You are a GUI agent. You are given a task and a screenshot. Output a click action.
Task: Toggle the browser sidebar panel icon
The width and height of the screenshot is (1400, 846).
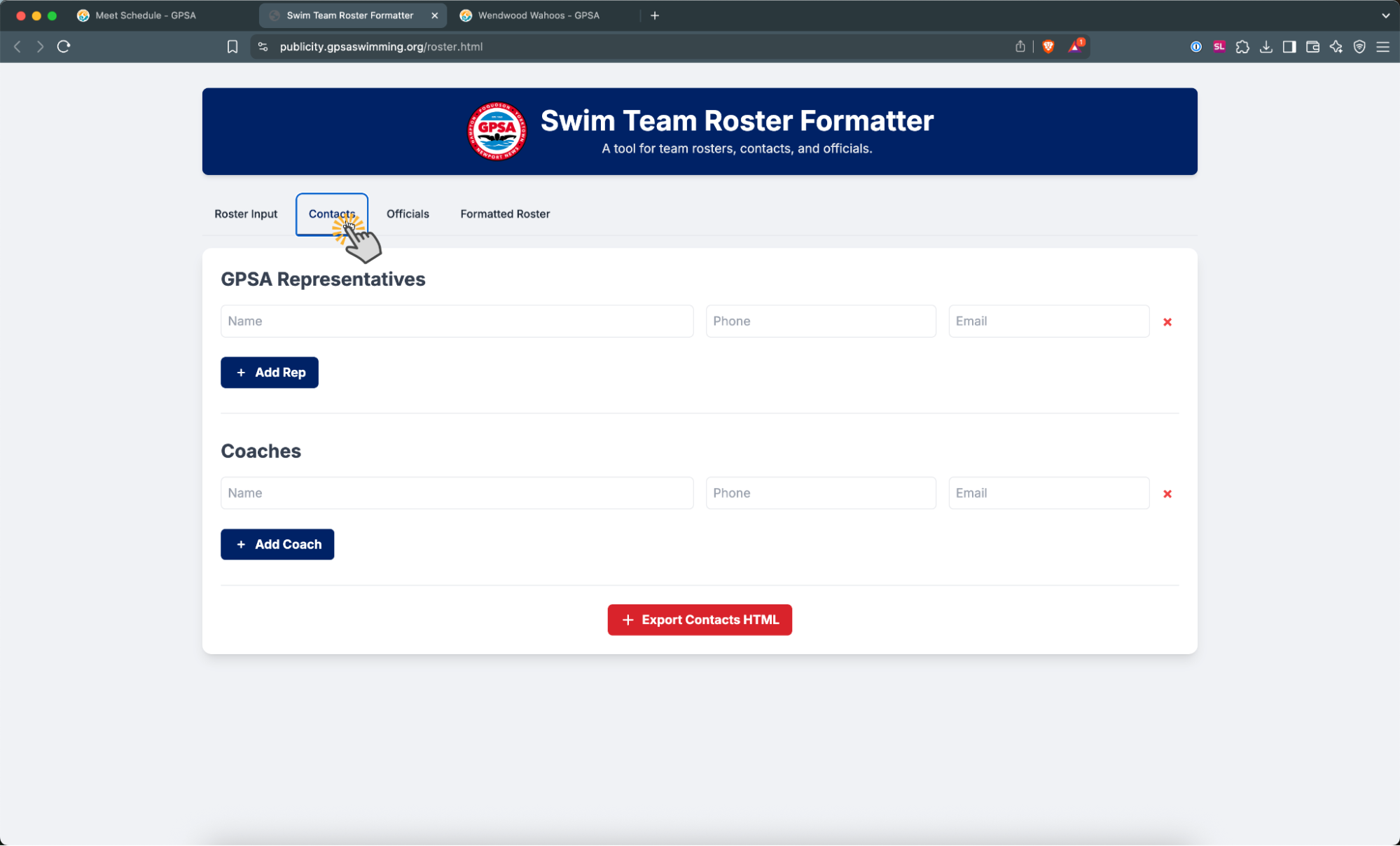pos(1289,47)
